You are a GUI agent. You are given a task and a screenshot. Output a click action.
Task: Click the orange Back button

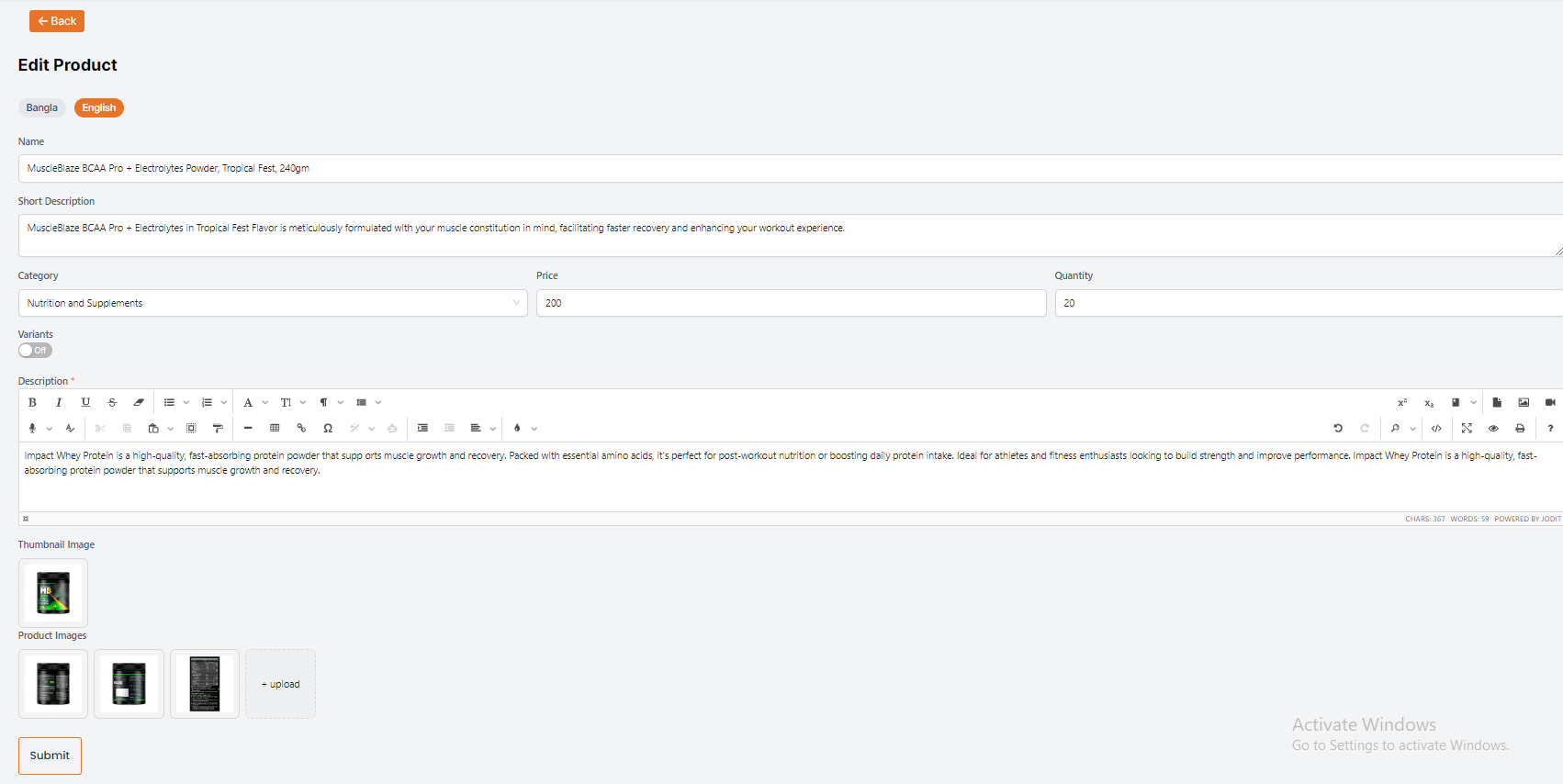point(57,21)
